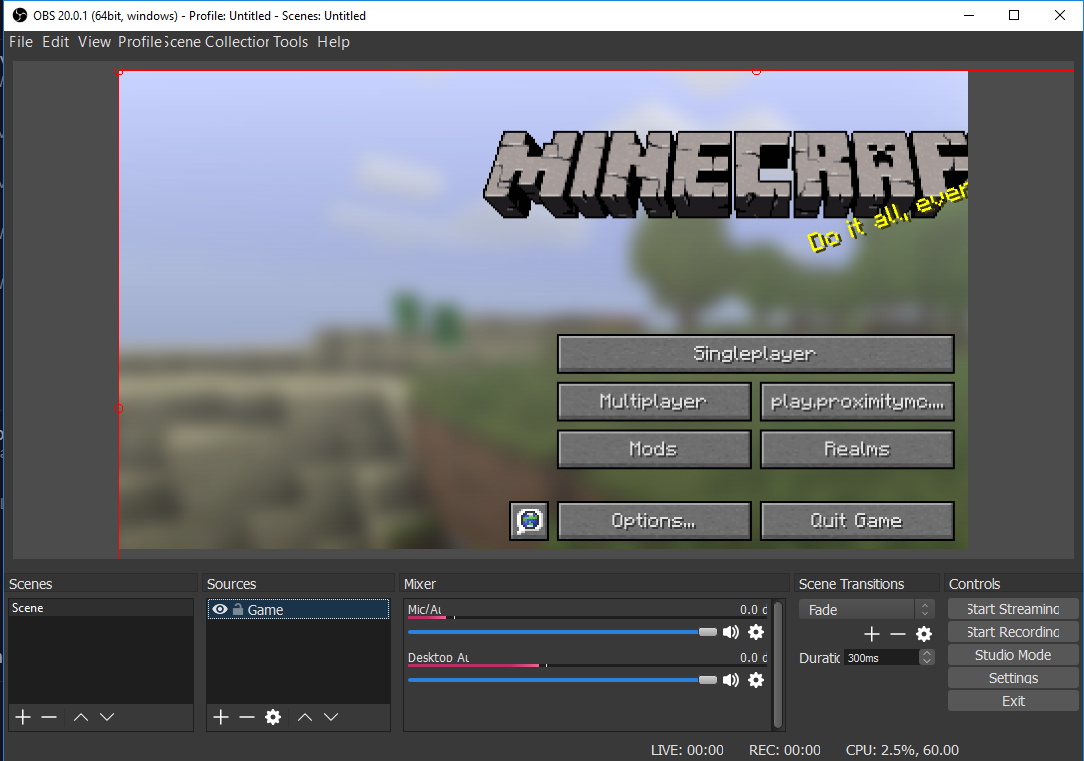Open transition properties gear icon

pyautogui.click(x=924, y=634)
